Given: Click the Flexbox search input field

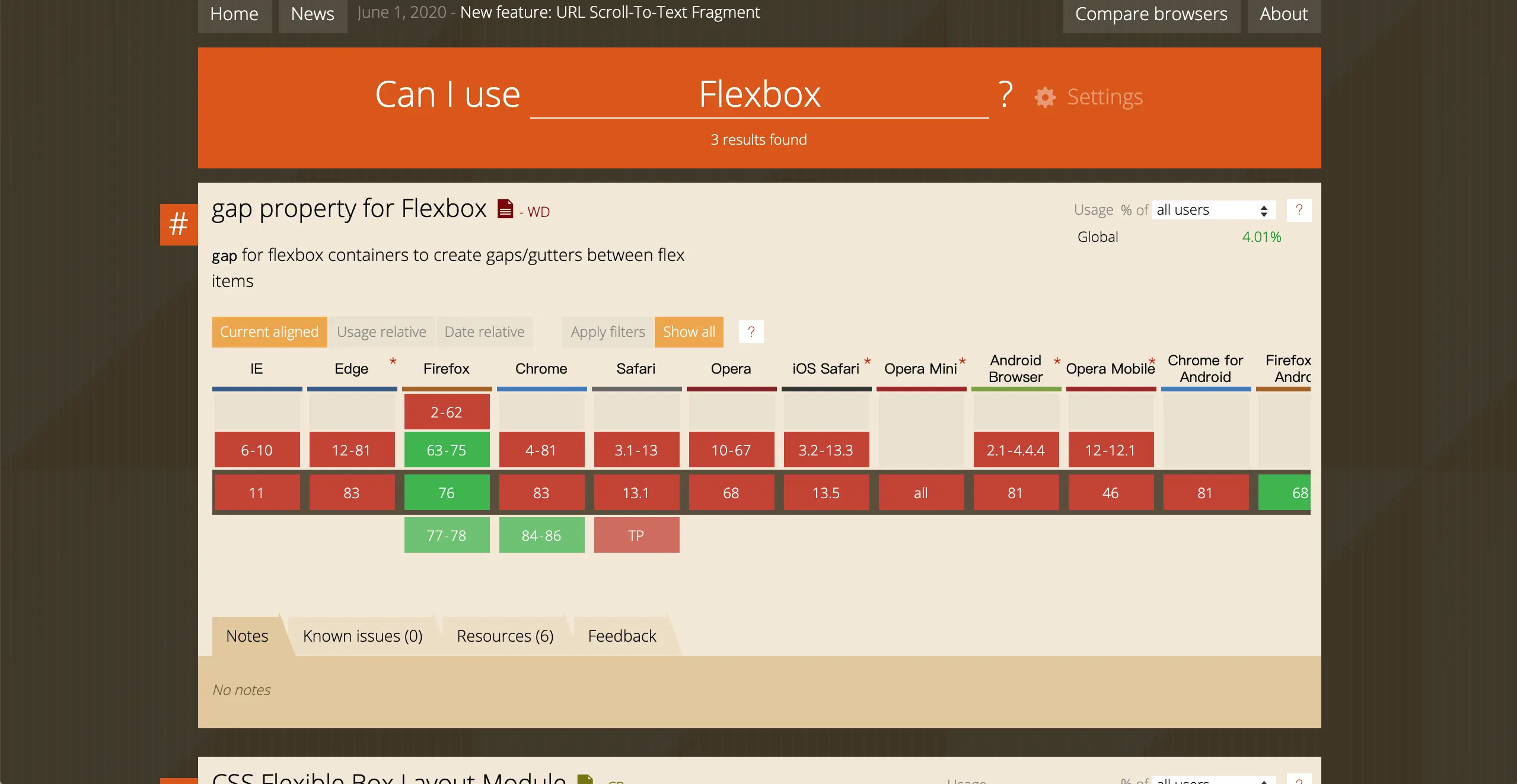Looking at the screenshot, I should (759, 95).
